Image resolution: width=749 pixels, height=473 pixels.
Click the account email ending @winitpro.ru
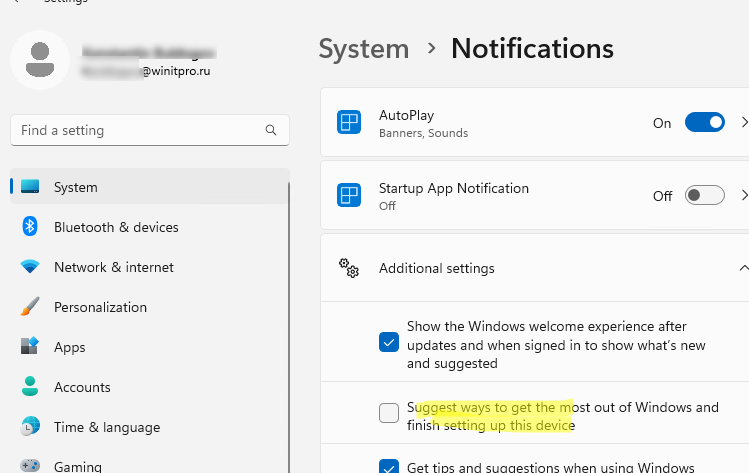click(x=146, y=72)
